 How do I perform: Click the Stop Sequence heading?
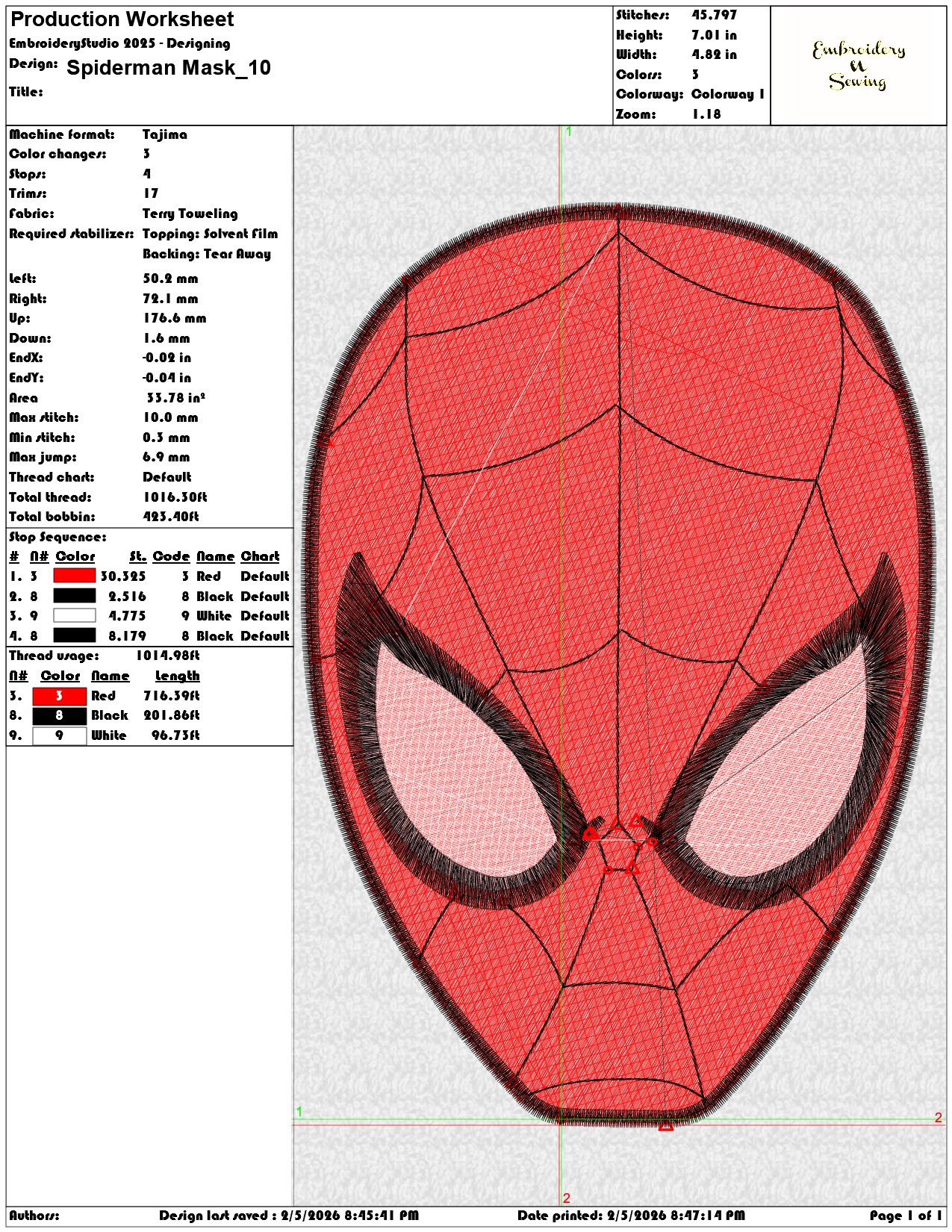point(57,537)
